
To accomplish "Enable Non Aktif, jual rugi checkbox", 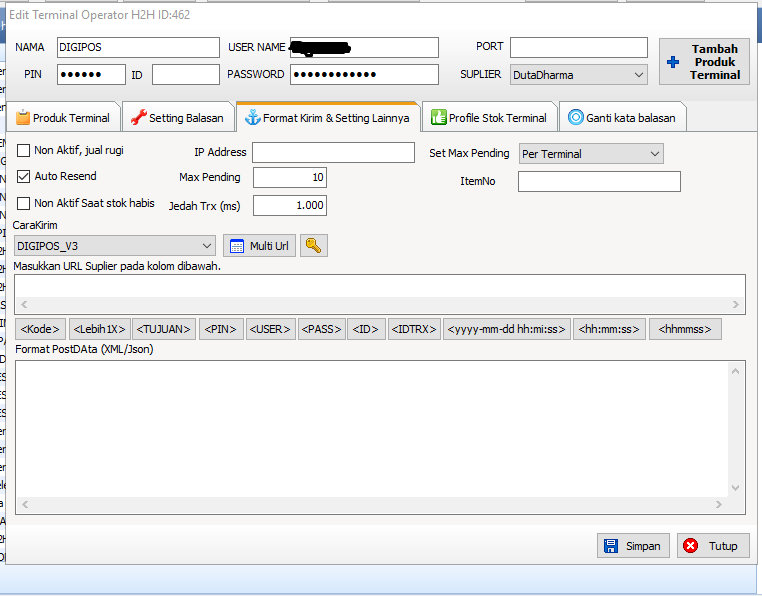I will tap(24, 151).
